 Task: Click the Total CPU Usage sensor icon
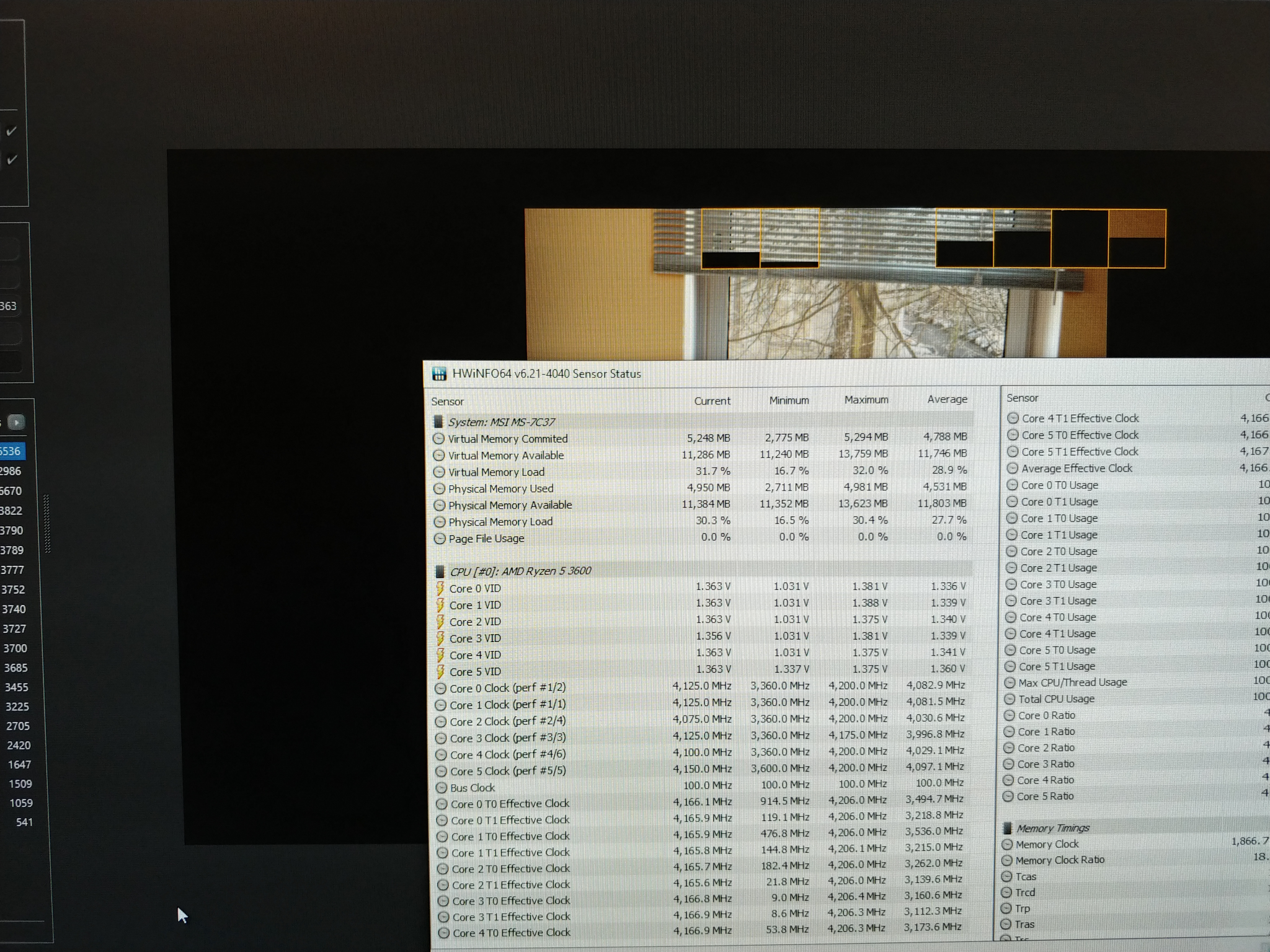pyautogui.click(x=1009, y=699)
